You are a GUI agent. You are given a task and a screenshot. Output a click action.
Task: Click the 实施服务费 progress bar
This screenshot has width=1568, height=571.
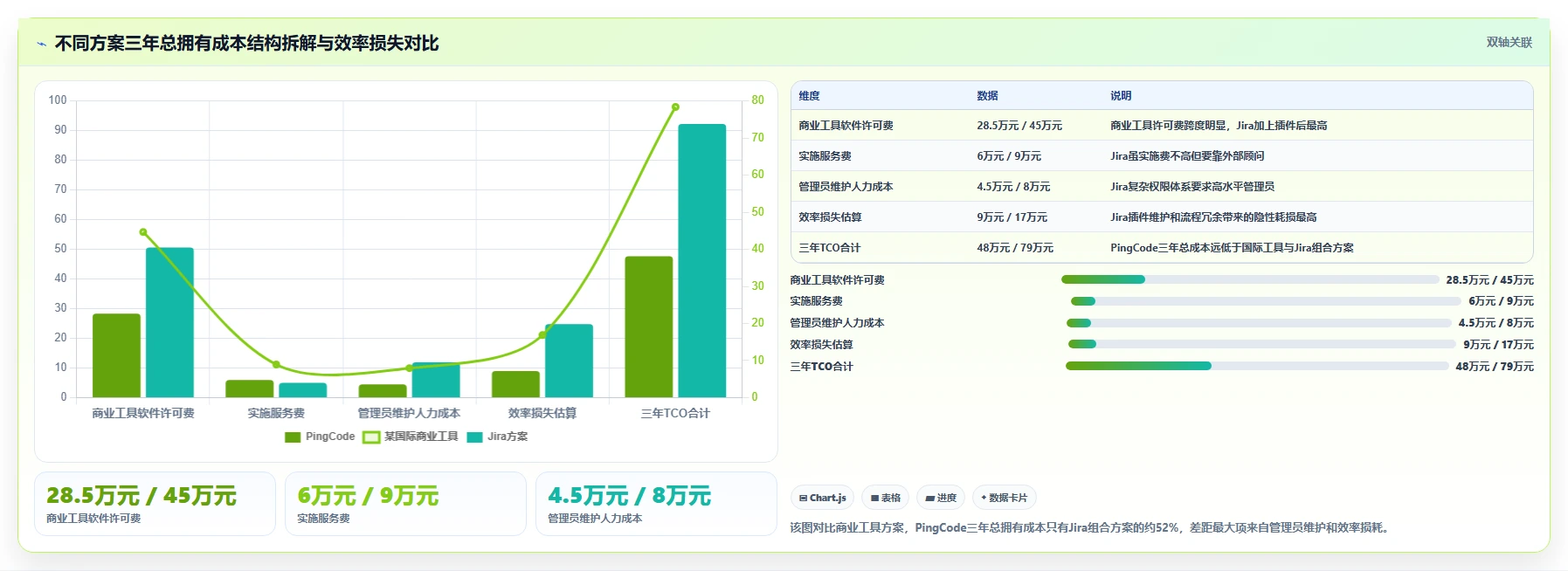coord(1266,301)
